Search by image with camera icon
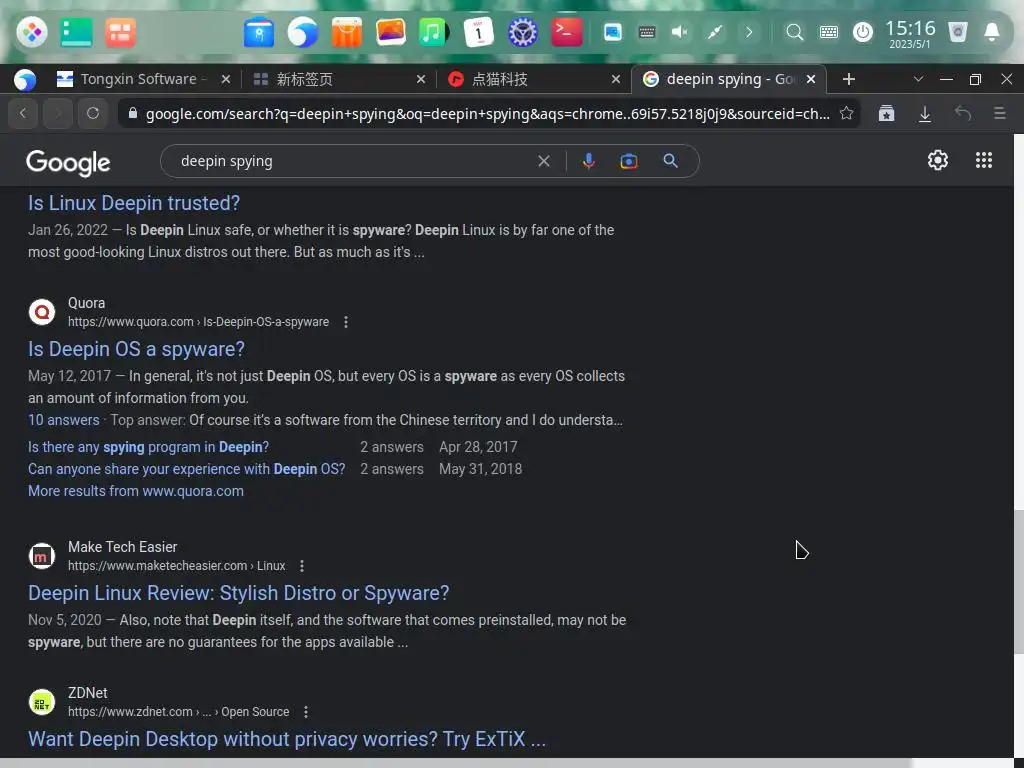 click(628, 161)
